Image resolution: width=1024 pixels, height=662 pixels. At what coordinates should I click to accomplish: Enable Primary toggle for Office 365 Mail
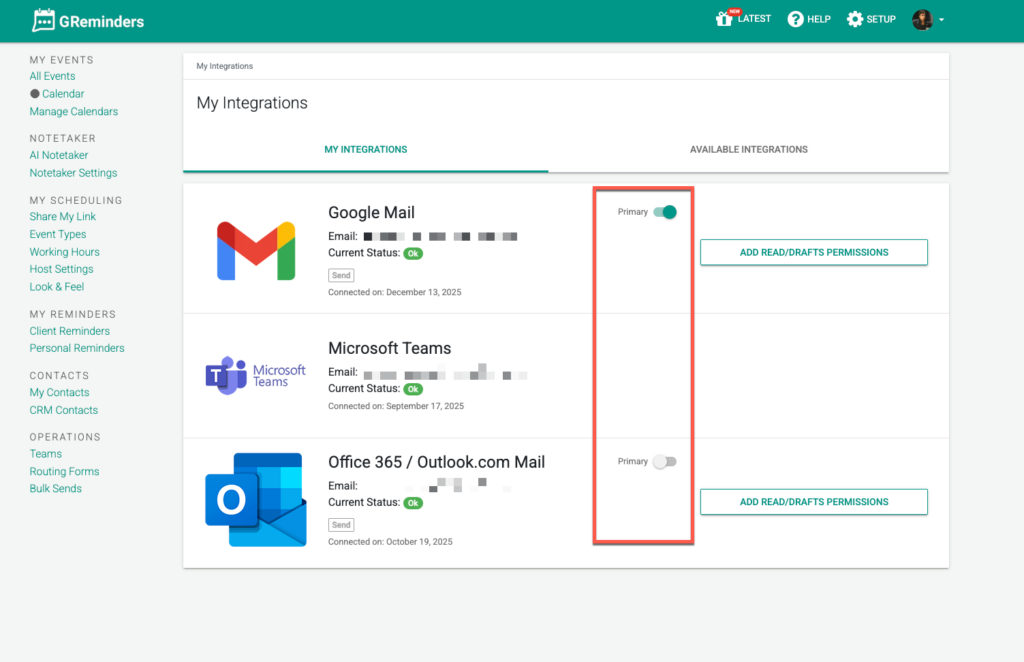click(664, 462)
